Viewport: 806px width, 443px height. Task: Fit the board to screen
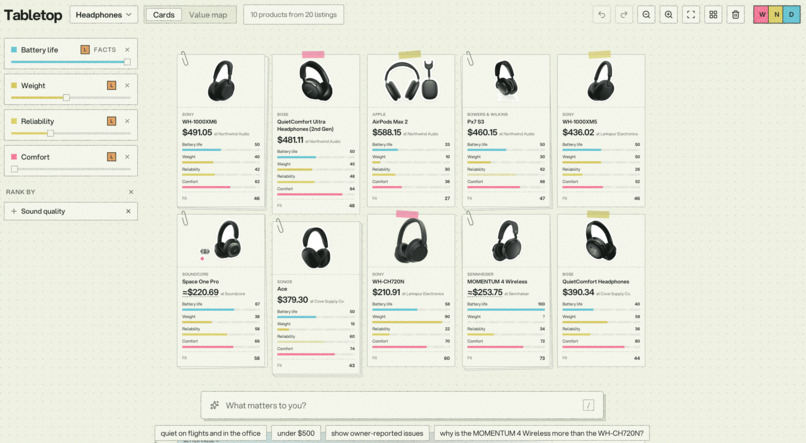(691, 15)
